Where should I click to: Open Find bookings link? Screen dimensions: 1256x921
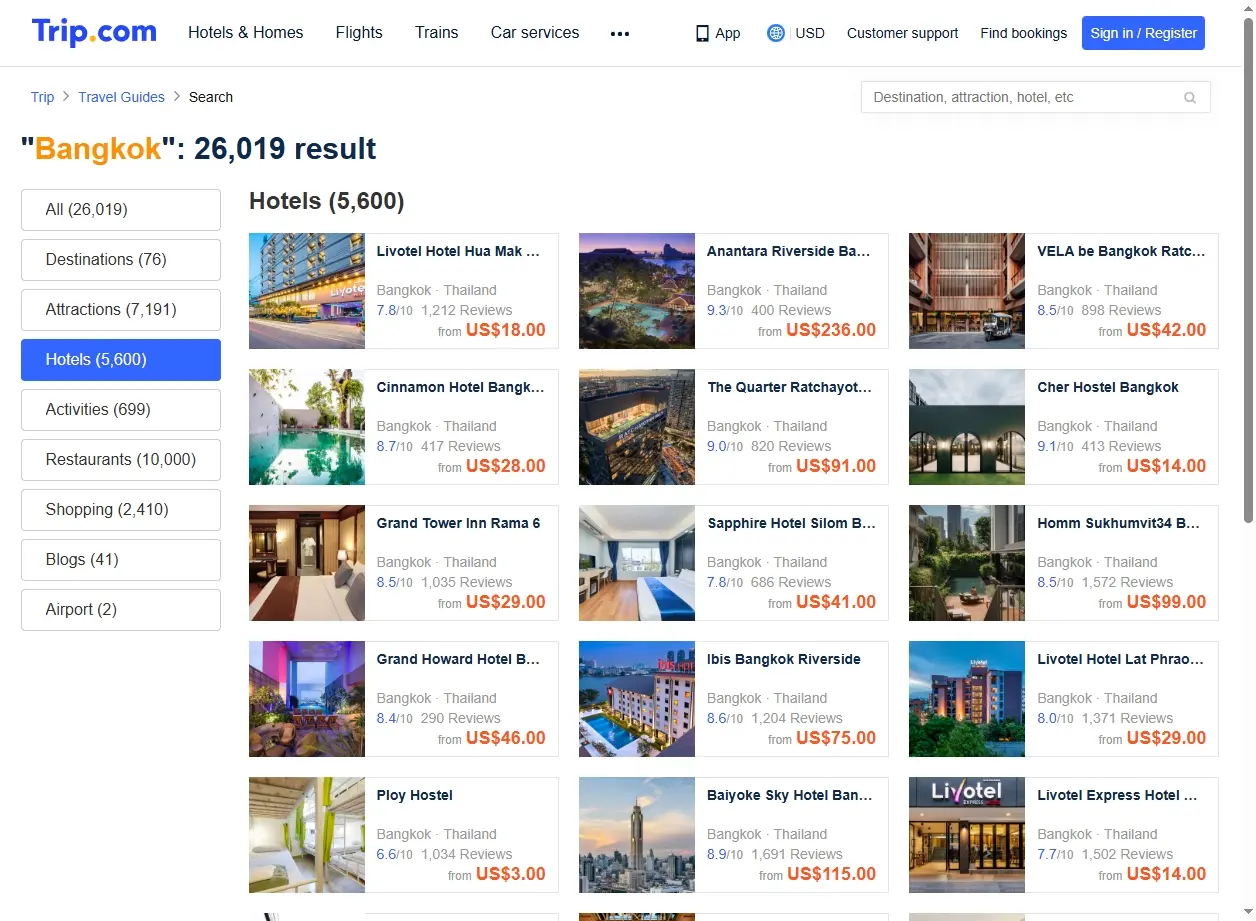coord(1024,33)
